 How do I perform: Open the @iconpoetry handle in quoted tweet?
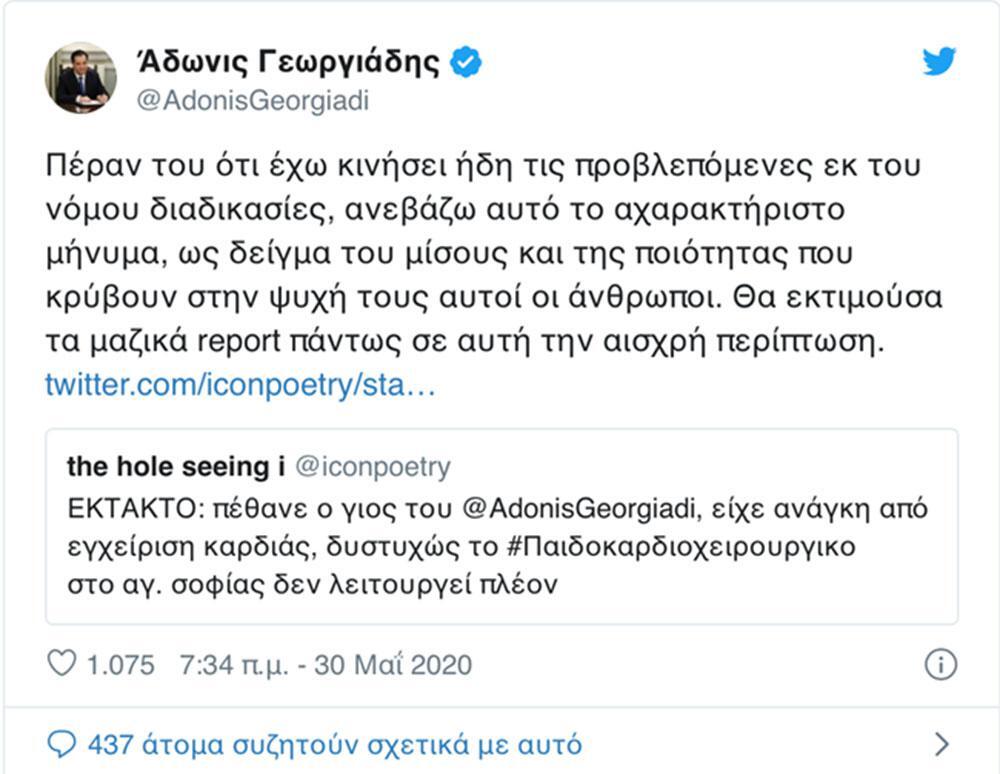[x=373, y=467]
